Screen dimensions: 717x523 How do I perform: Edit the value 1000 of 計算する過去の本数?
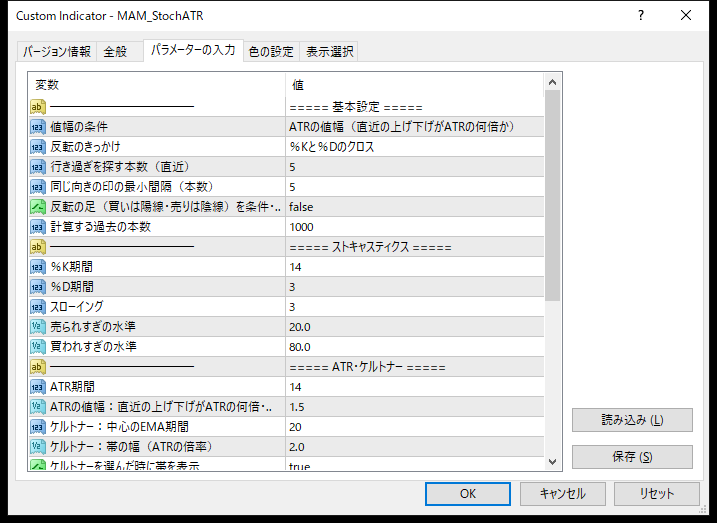415,227
